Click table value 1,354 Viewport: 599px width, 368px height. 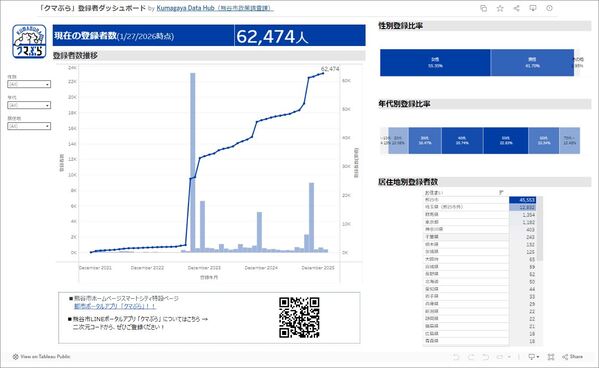click(529, 215)
